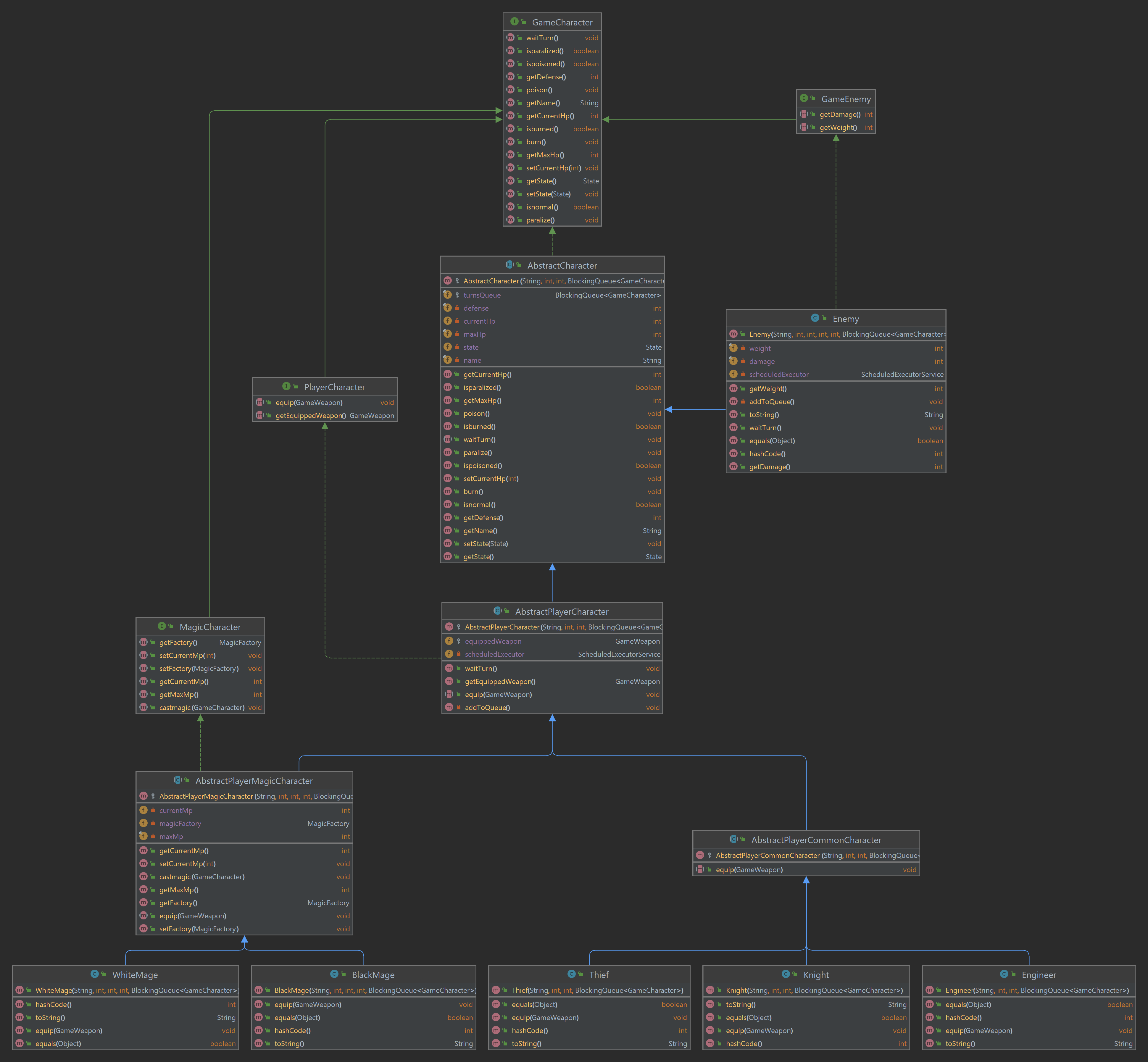This screenshot has height=1062, width=1148.
Task: Click the field icon next to turnsQueue
Action: click(x=448, y=294)
